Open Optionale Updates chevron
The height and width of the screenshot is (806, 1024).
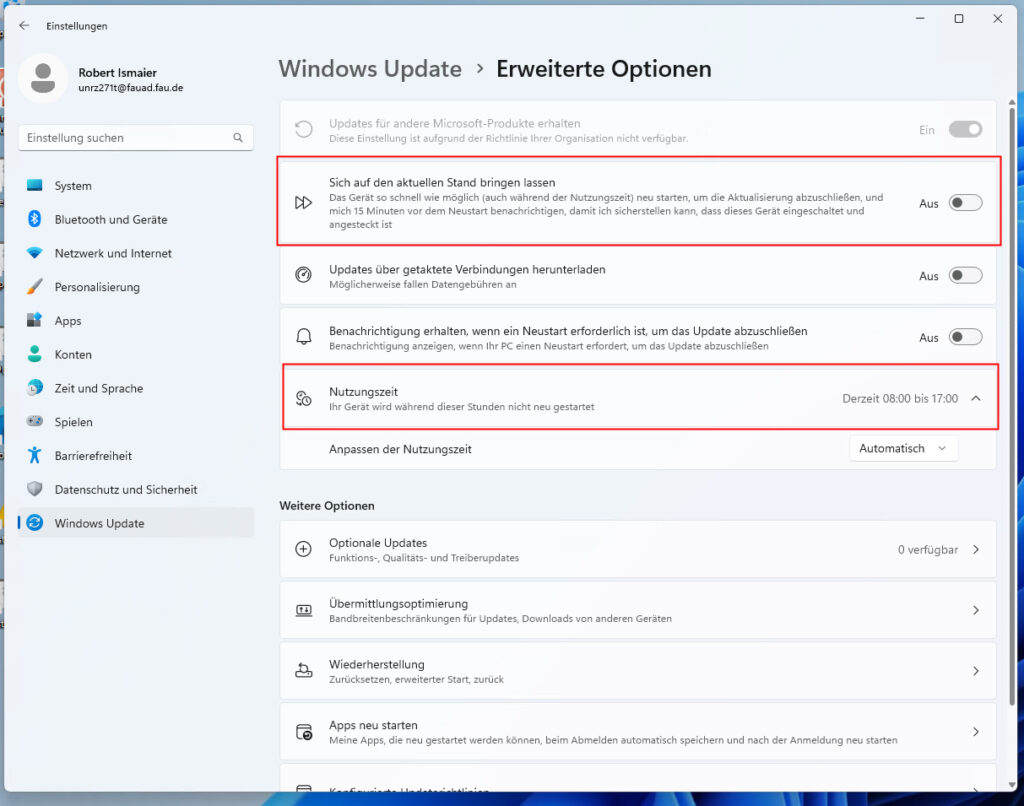click(976, 550)
